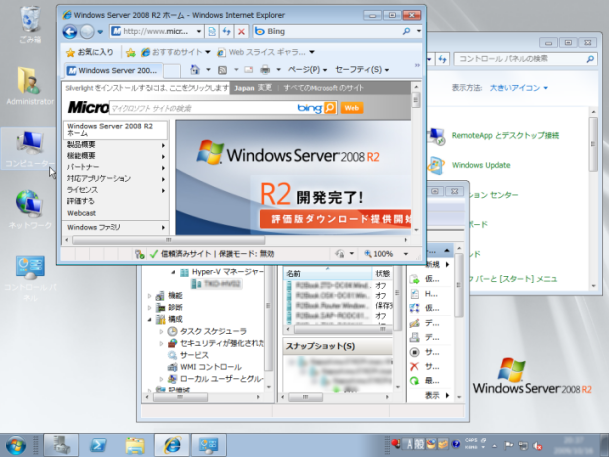Open the ごみ箱 recycle bin desktop icon
The image size is (609, 457).
click(30, 24)
